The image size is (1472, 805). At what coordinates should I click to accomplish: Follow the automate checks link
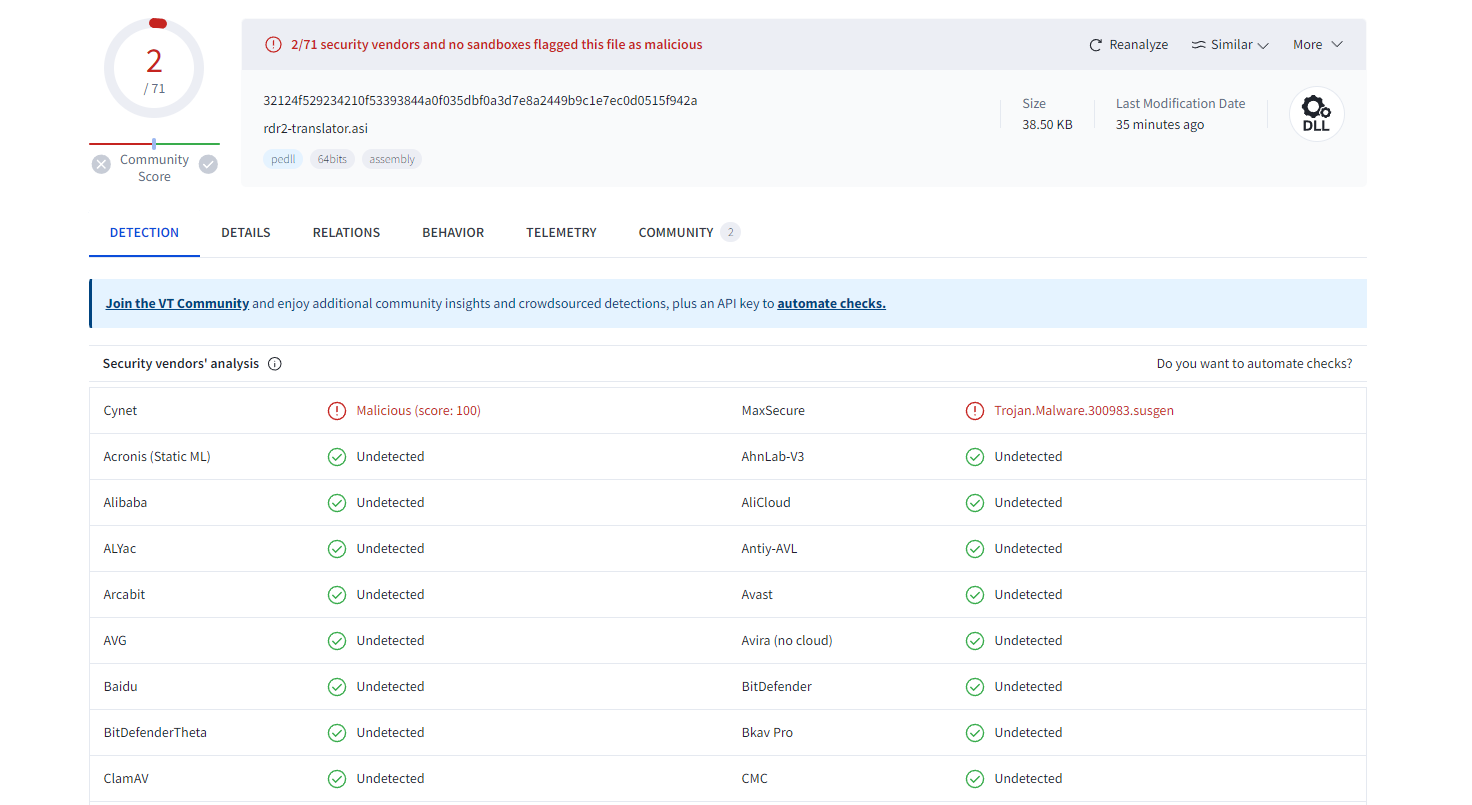[831, 304]
